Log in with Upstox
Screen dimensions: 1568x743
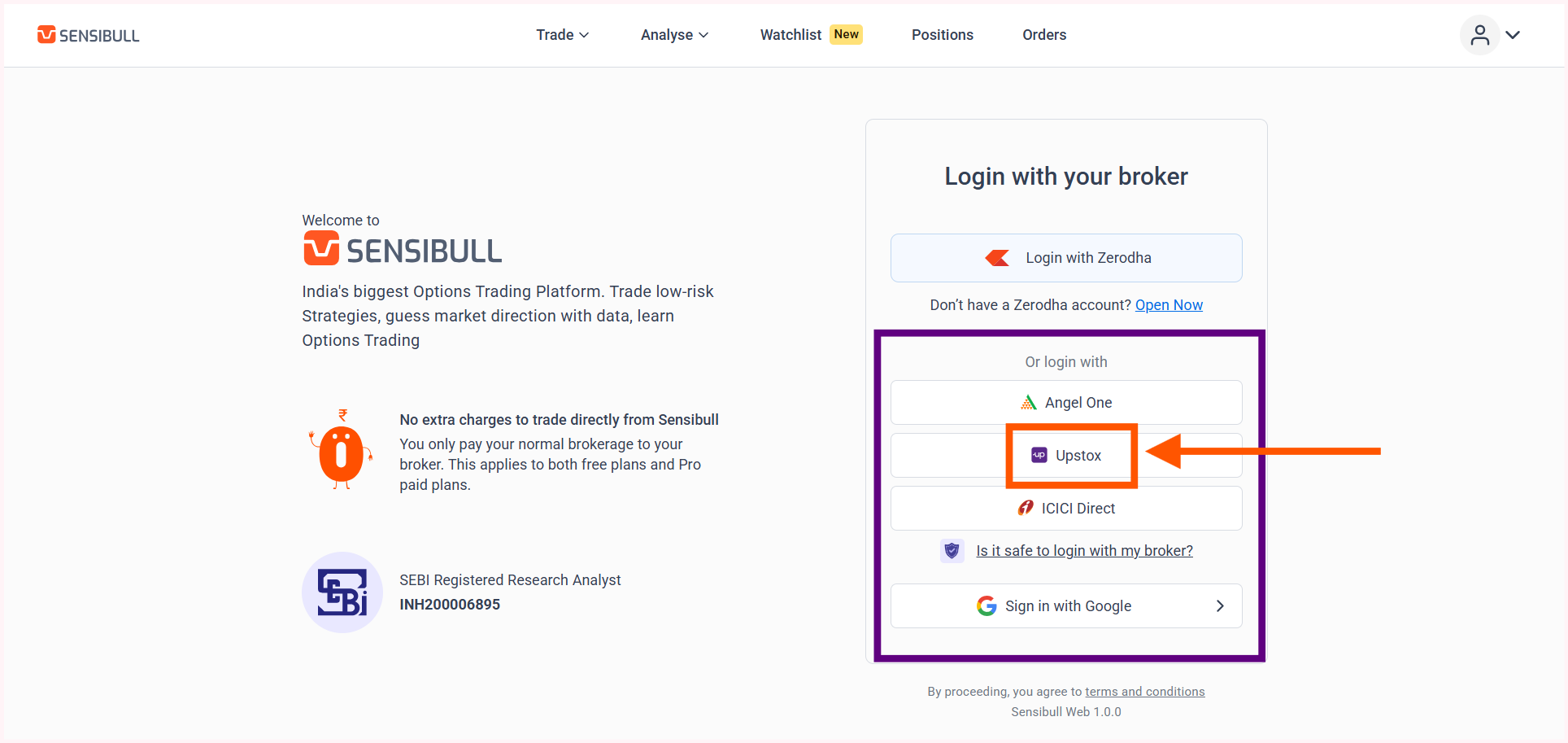coord(1066,456)
